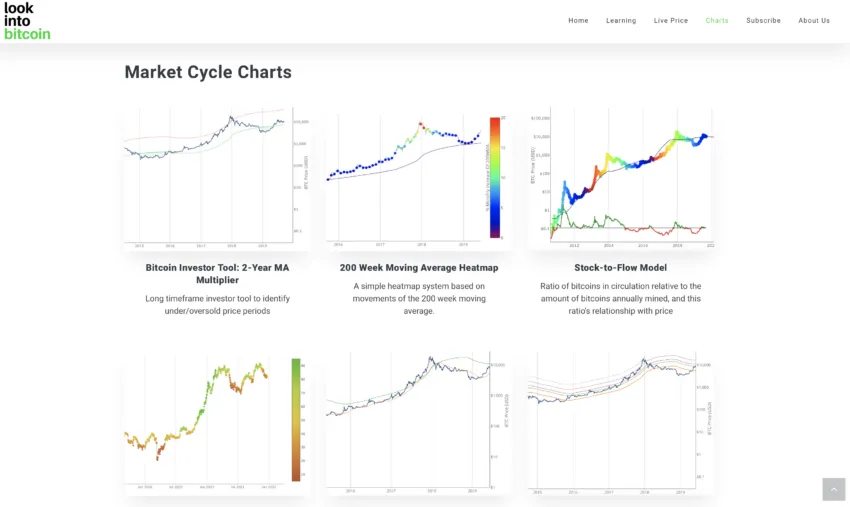Viewport: 850px width, 507px height.
Task: Click the Bitcoin Investor Tool: 2-Year MA Multiplier title
Action: (217, 274)
